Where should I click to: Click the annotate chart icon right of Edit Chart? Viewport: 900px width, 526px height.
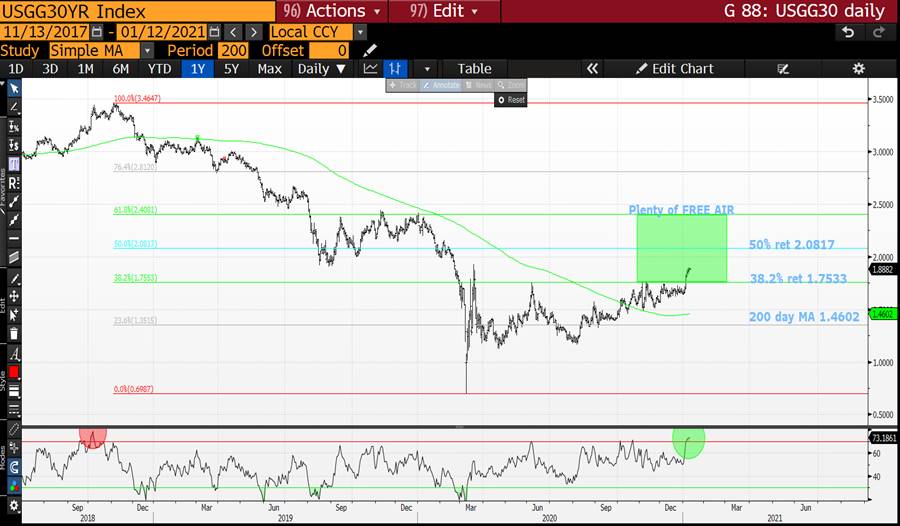point(783,68)
